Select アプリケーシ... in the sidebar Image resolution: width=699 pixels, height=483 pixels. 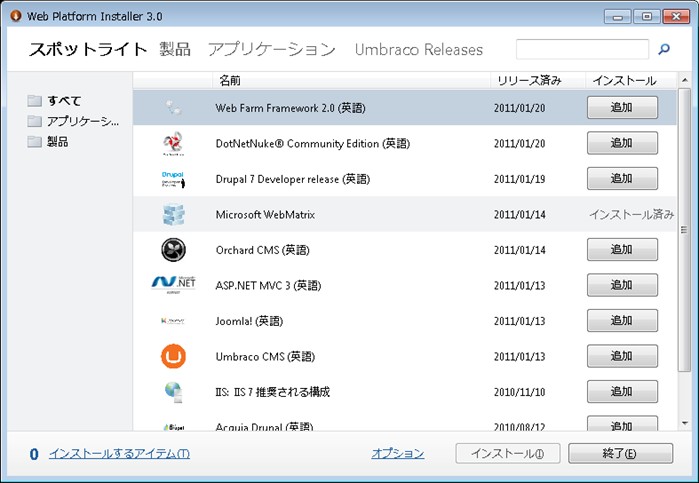[x=83, y=121]
